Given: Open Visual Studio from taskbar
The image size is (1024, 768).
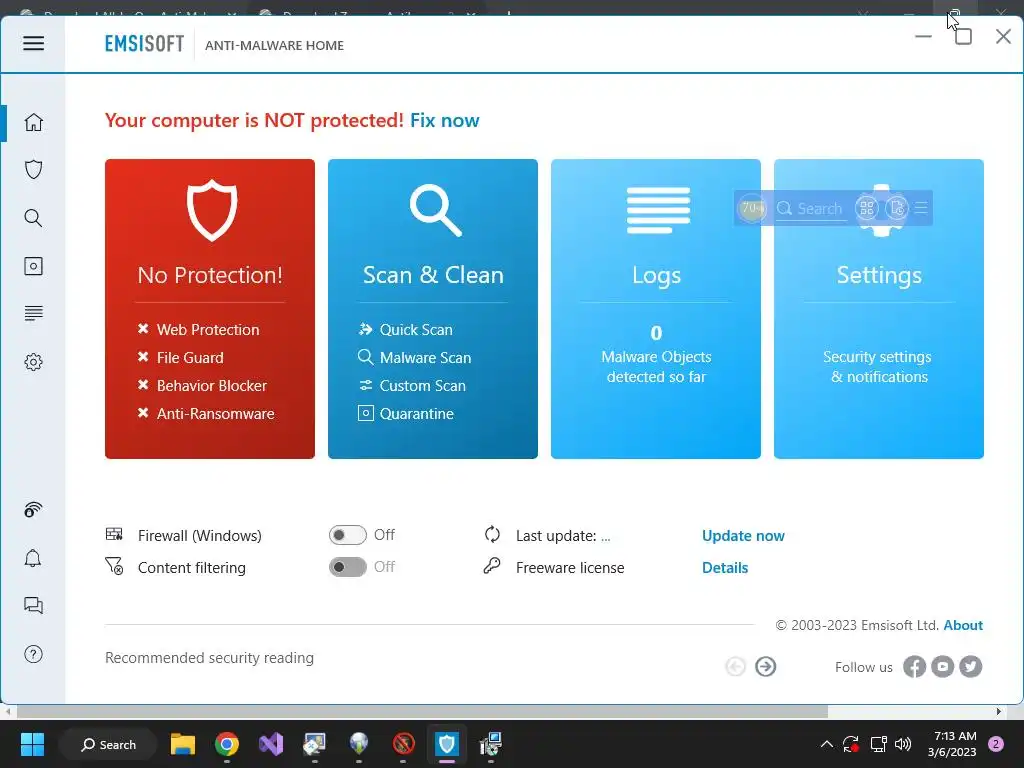Looking at the screenshot, I should [x=270, y=744].
